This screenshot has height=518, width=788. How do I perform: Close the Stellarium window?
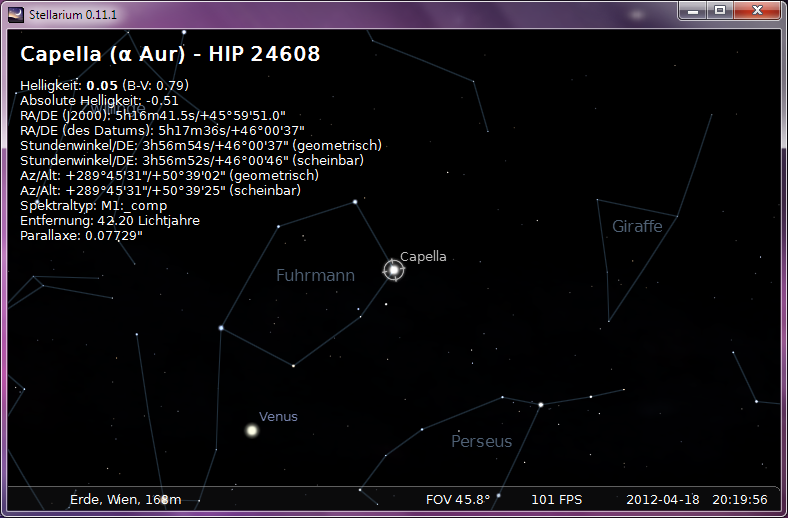(757, 10)
